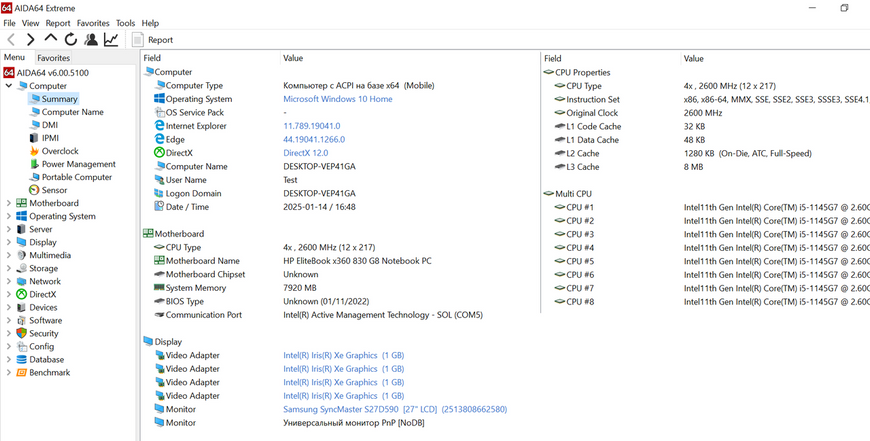
Task: Open the Help menu
Action: 150,23
